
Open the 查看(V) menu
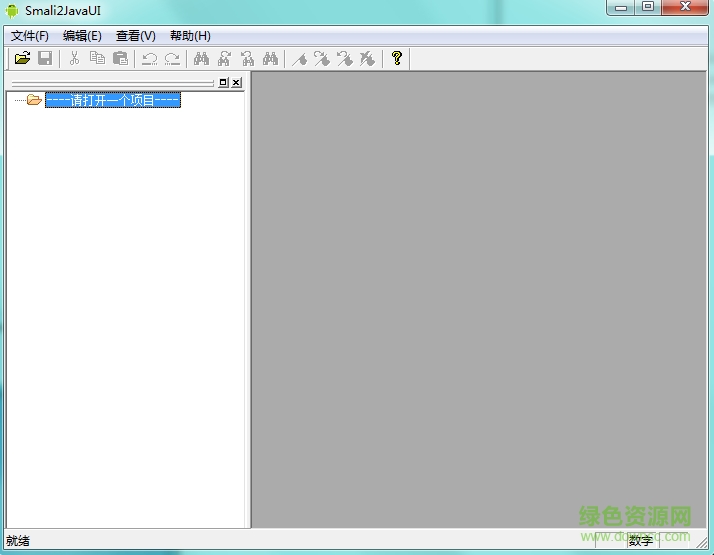(x=136, y=36)
